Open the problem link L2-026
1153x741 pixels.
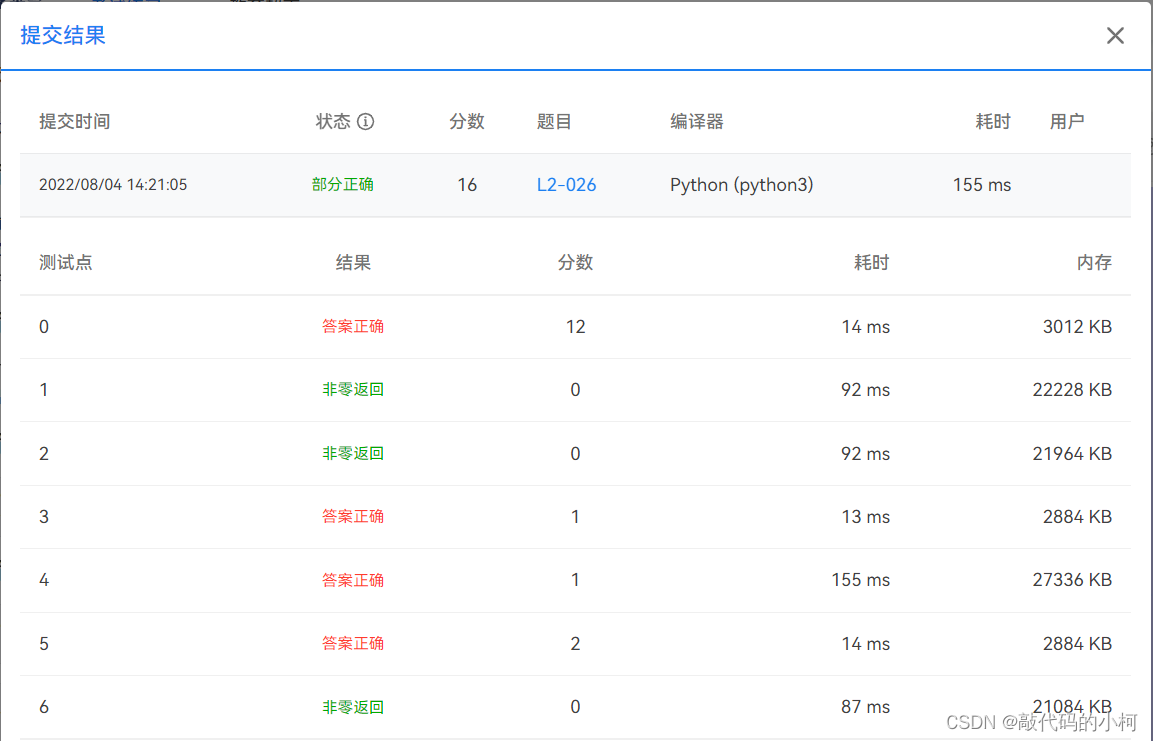pyautogui.click(x=566, y=185)
